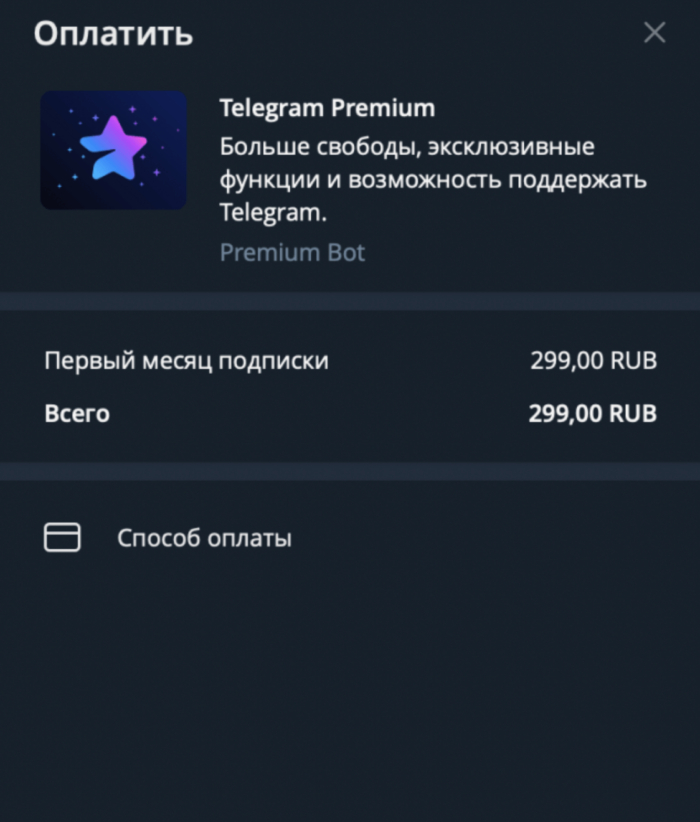Click the bold Всего total label
Image resolution: width=700 pixels, height=822 pixels.
click(77, 413)
